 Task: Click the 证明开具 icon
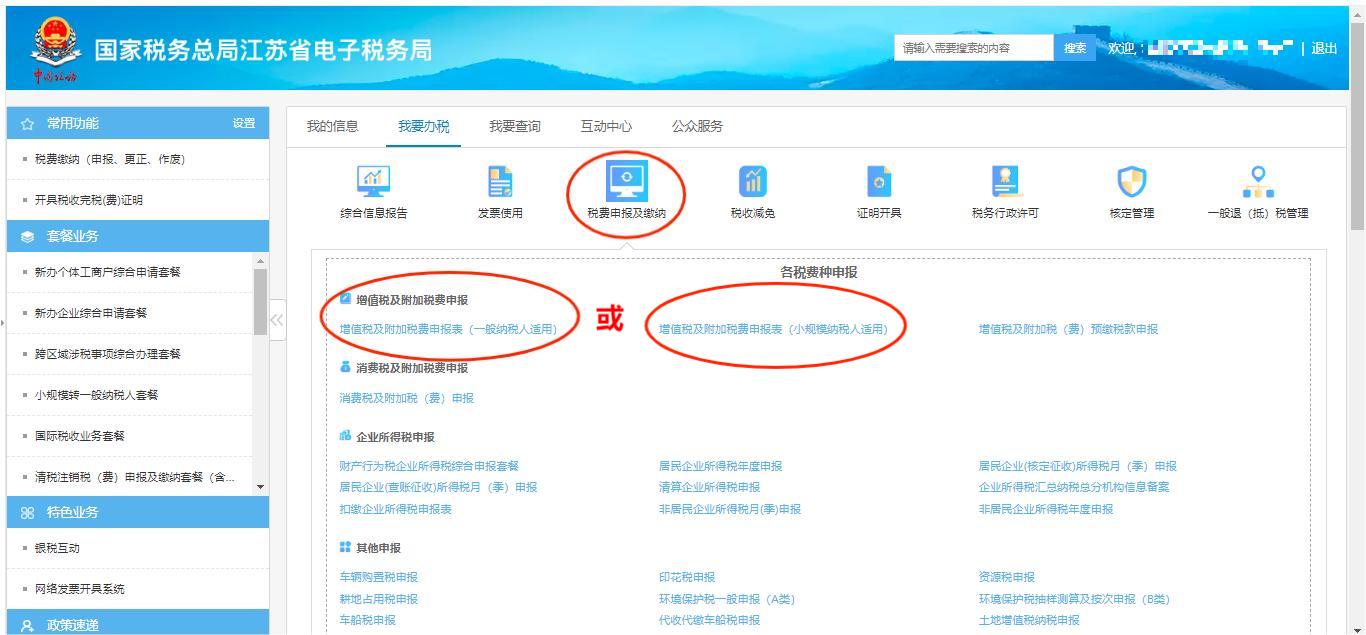pos(879,182)
